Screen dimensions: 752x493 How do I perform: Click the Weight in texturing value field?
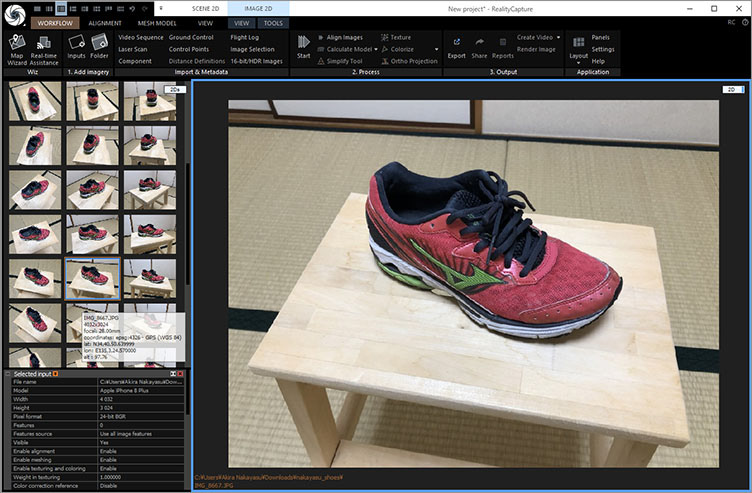(x=141, y=477)
